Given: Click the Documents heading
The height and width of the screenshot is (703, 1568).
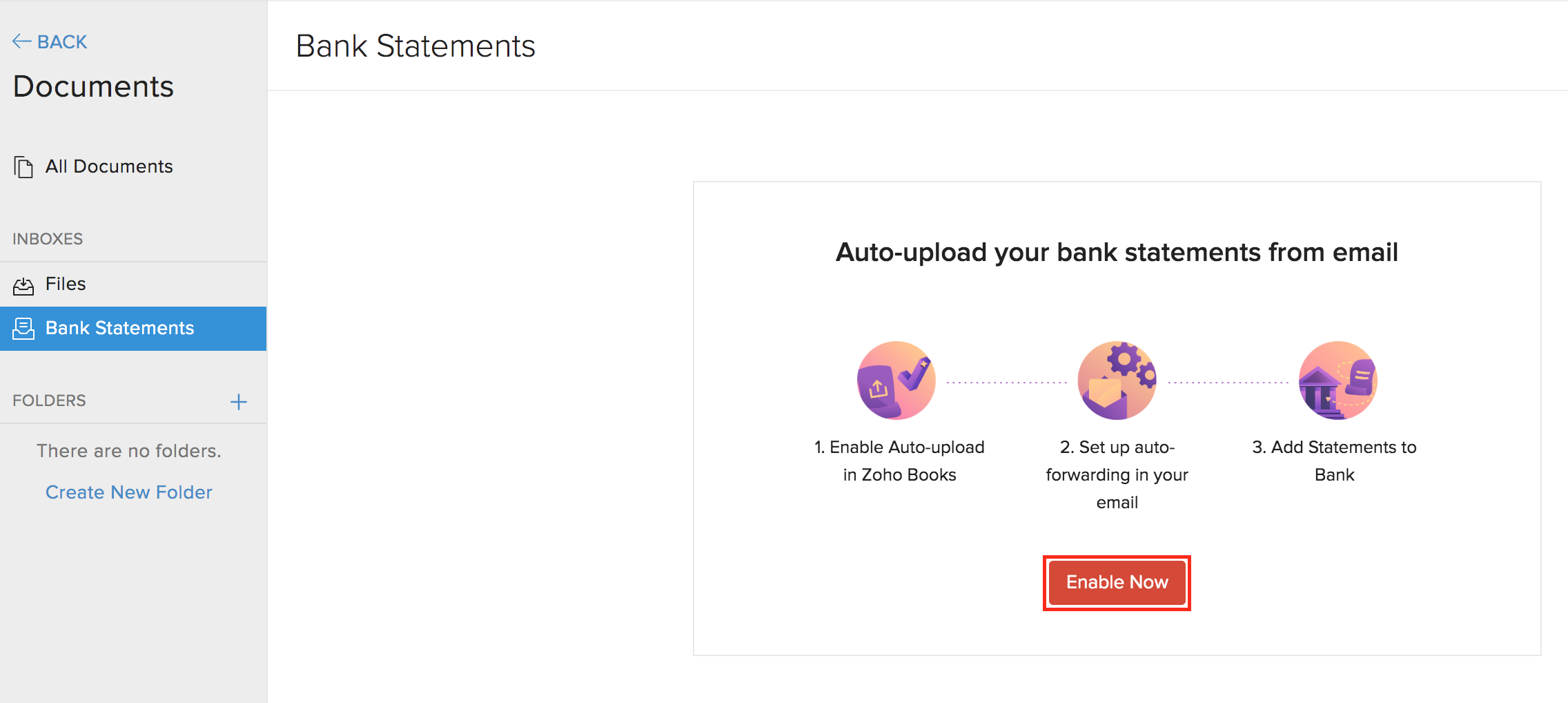Looking at the screenshot, I should (93, 86).
